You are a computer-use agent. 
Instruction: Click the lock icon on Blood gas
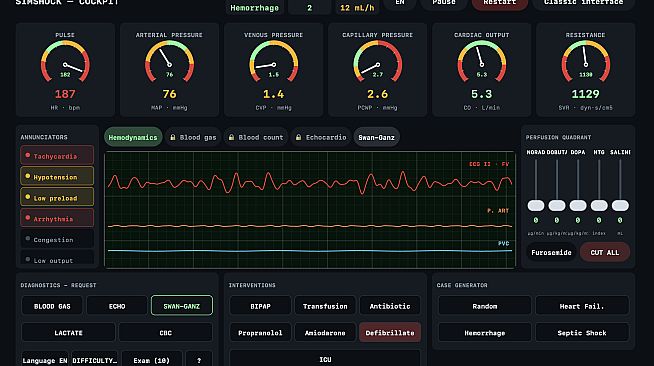[173, 137]
